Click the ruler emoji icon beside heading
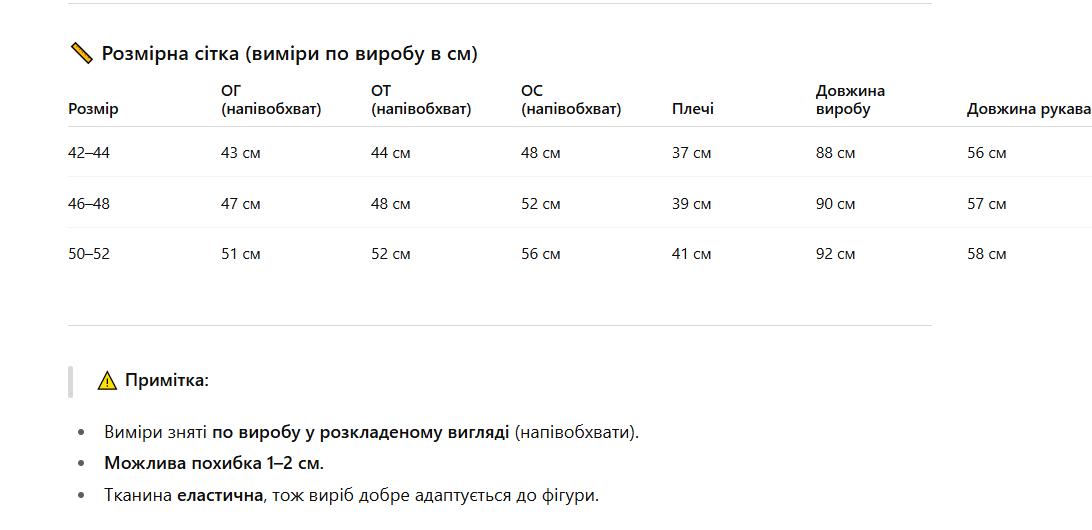 pos(81,53)
